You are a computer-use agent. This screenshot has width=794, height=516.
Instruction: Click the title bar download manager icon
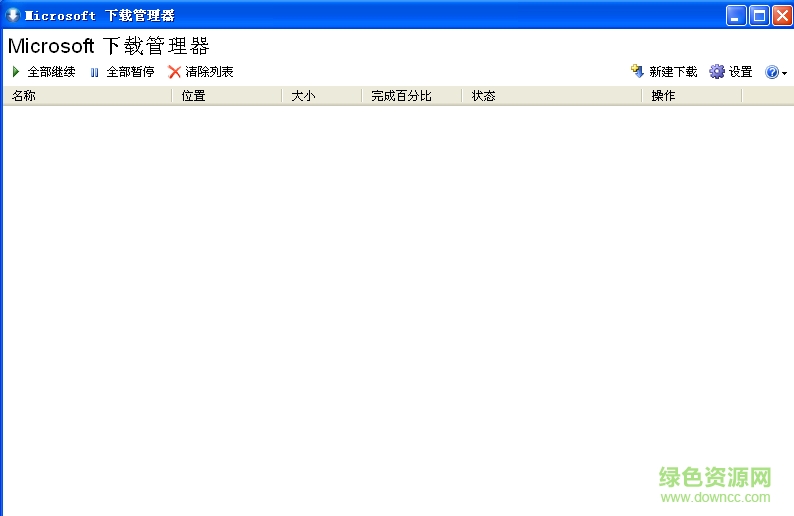(x=13, y=15)
